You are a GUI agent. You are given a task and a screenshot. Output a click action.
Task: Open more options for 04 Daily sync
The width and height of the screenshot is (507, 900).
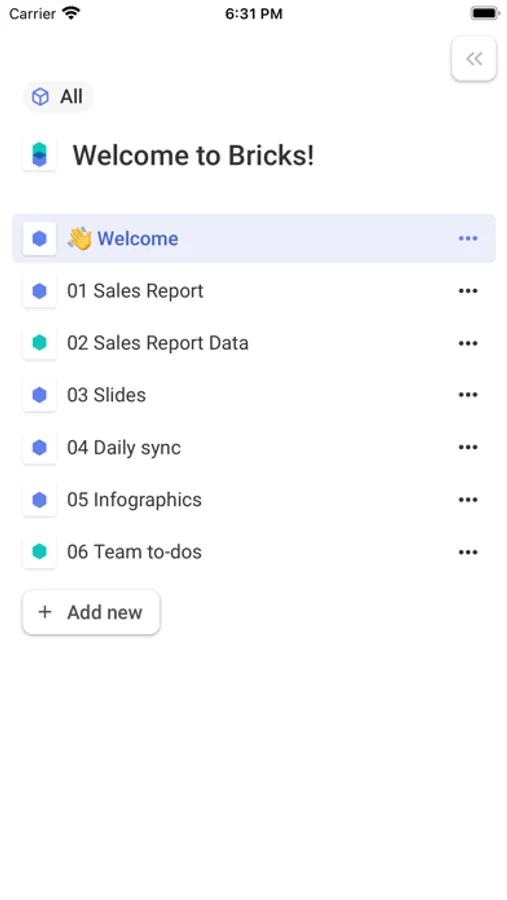point(468,447)
